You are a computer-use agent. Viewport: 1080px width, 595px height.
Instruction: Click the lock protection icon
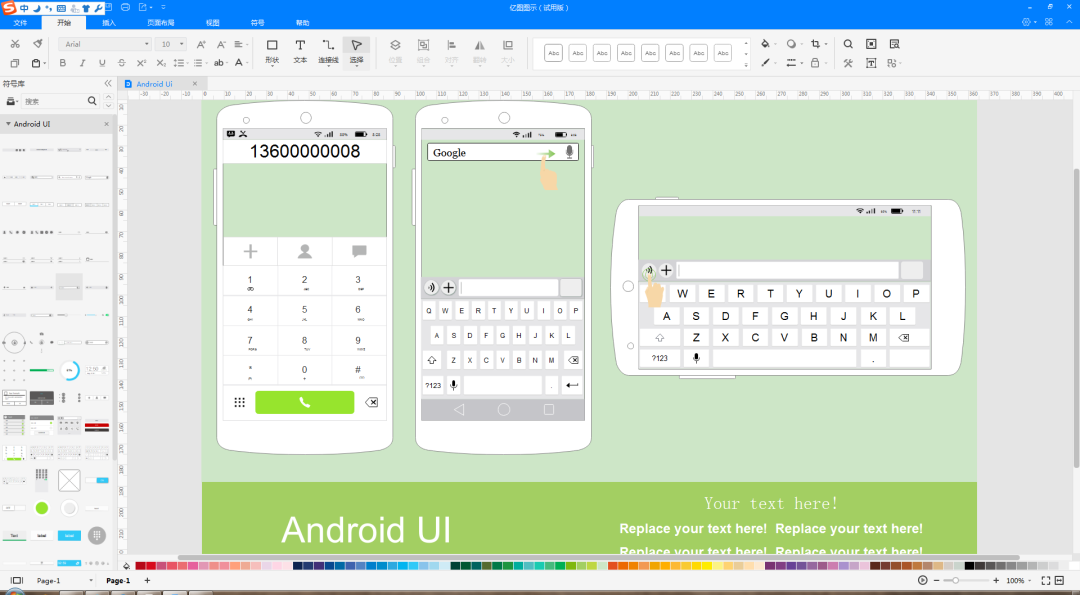pyautogui.click(x=815, y=63)
